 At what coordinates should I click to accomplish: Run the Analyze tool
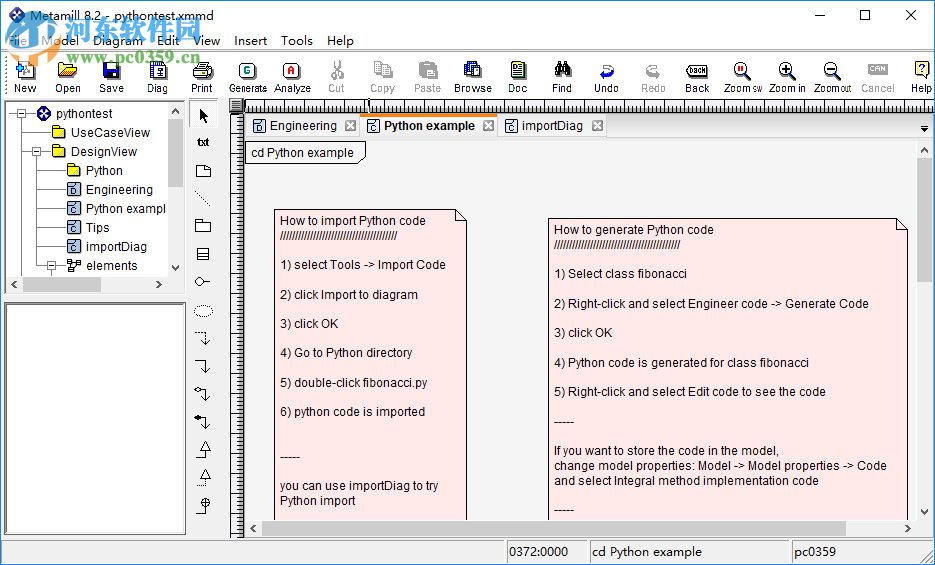[292, 77]
